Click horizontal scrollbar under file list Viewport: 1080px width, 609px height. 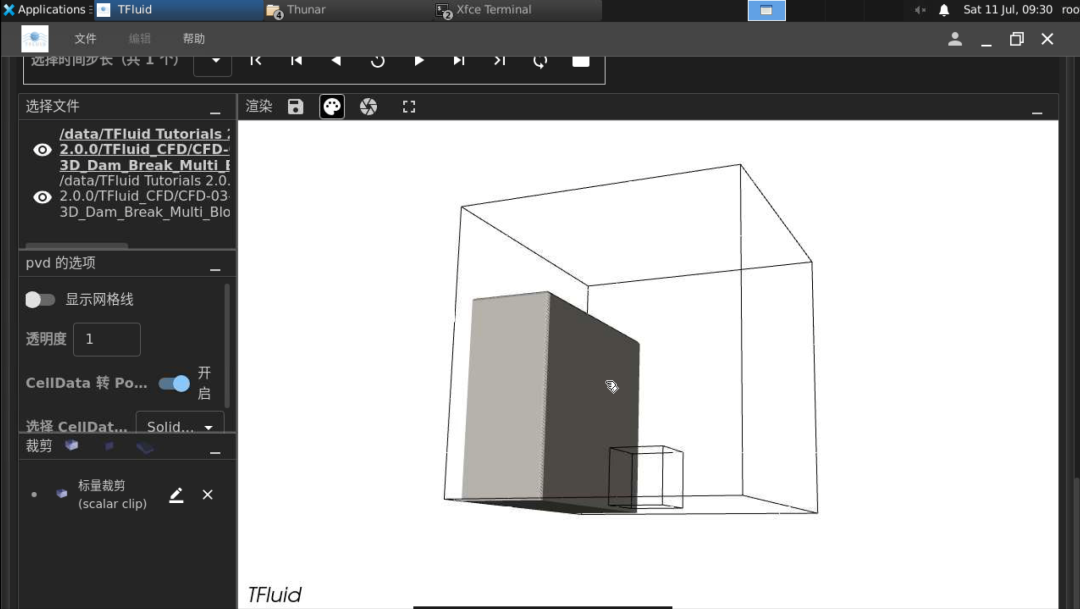[76, 245]
